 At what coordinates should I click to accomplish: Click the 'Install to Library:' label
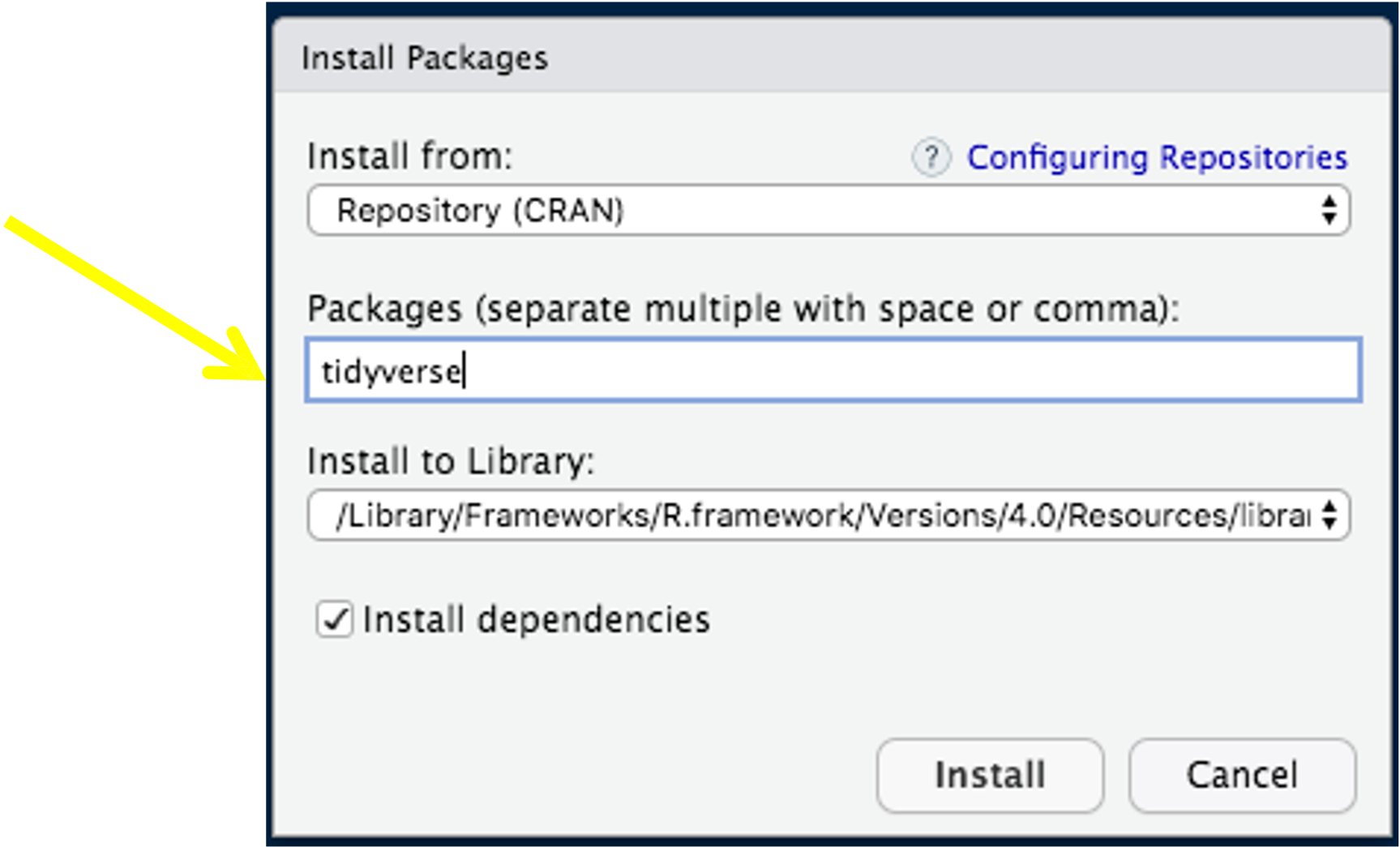(x=450, y=461)
